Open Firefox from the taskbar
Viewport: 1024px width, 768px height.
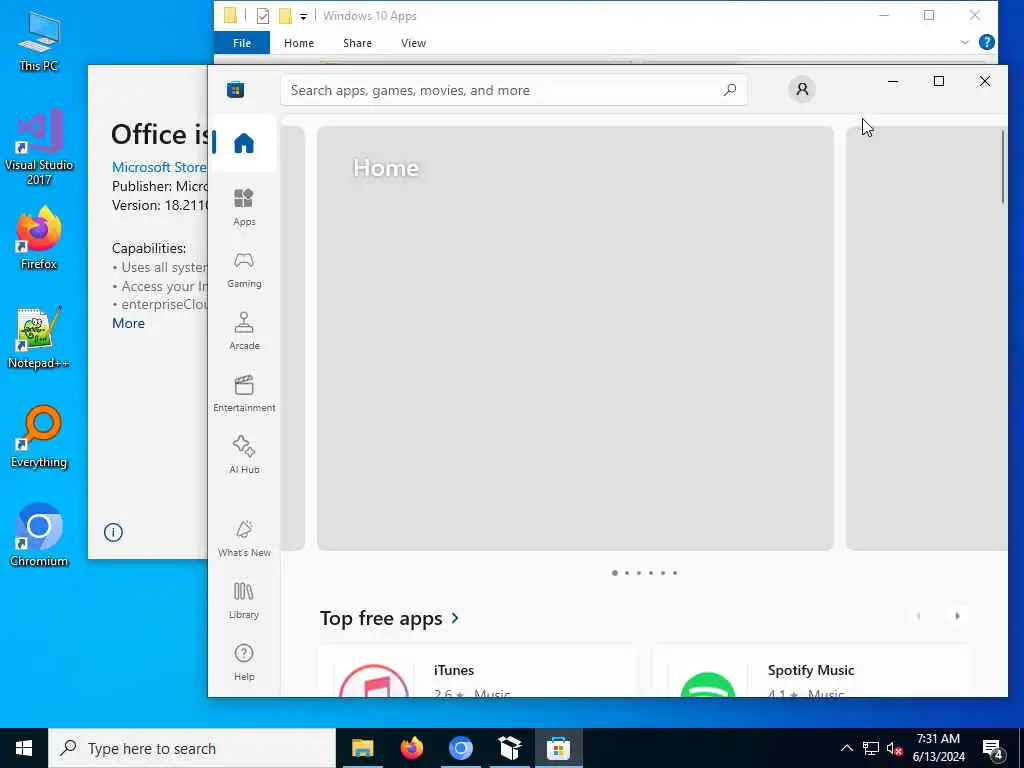coord(411,748)
